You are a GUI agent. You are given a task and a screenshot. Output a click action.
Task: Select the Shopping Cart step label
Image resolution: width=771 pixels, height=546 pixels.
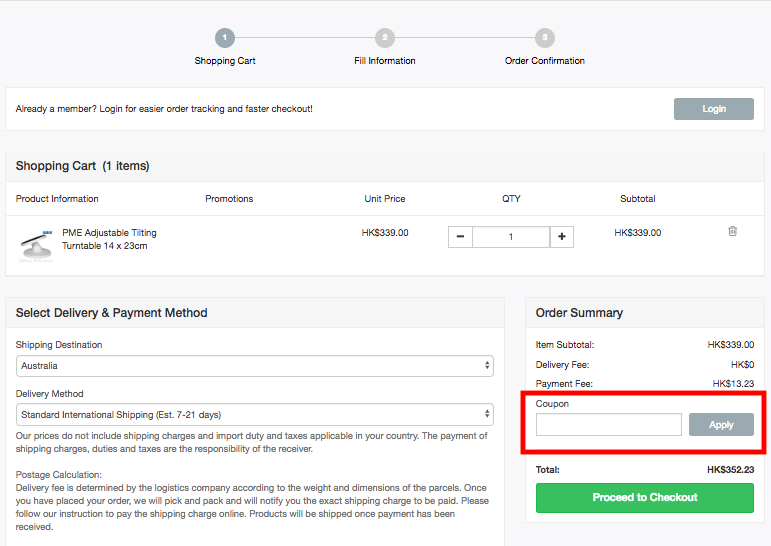(x=225, y=61)
